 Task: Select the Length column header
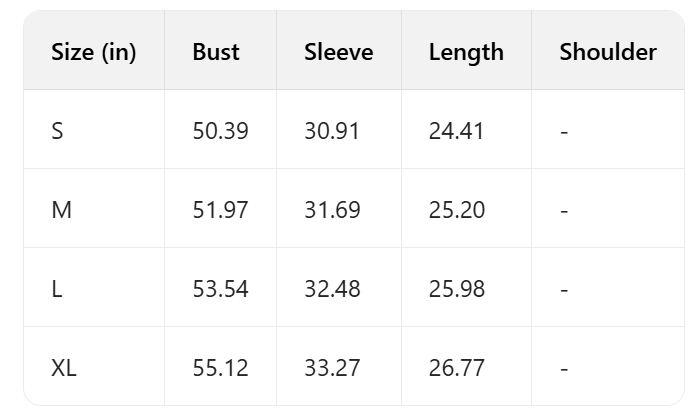(466, 52)
